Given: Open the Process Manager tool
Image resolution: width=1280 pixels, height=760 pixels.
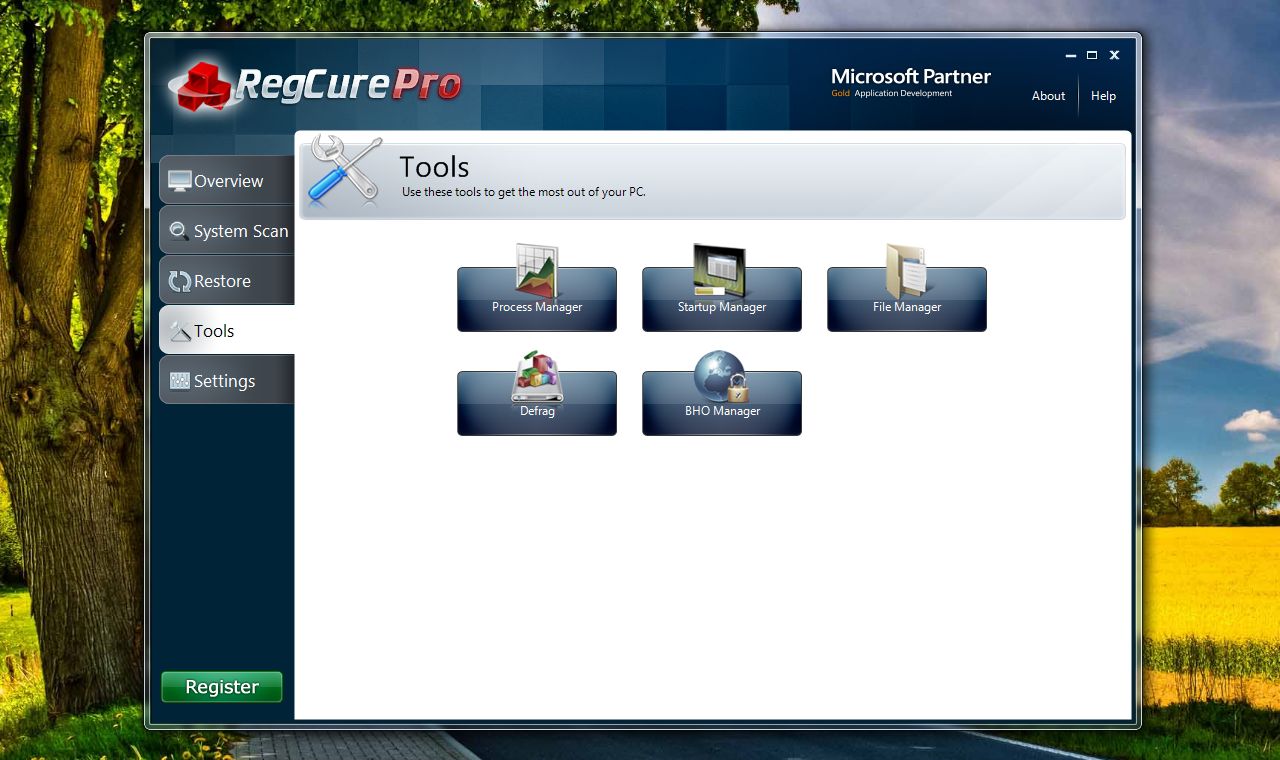Looking at the screenshot, I should (537, 299).
